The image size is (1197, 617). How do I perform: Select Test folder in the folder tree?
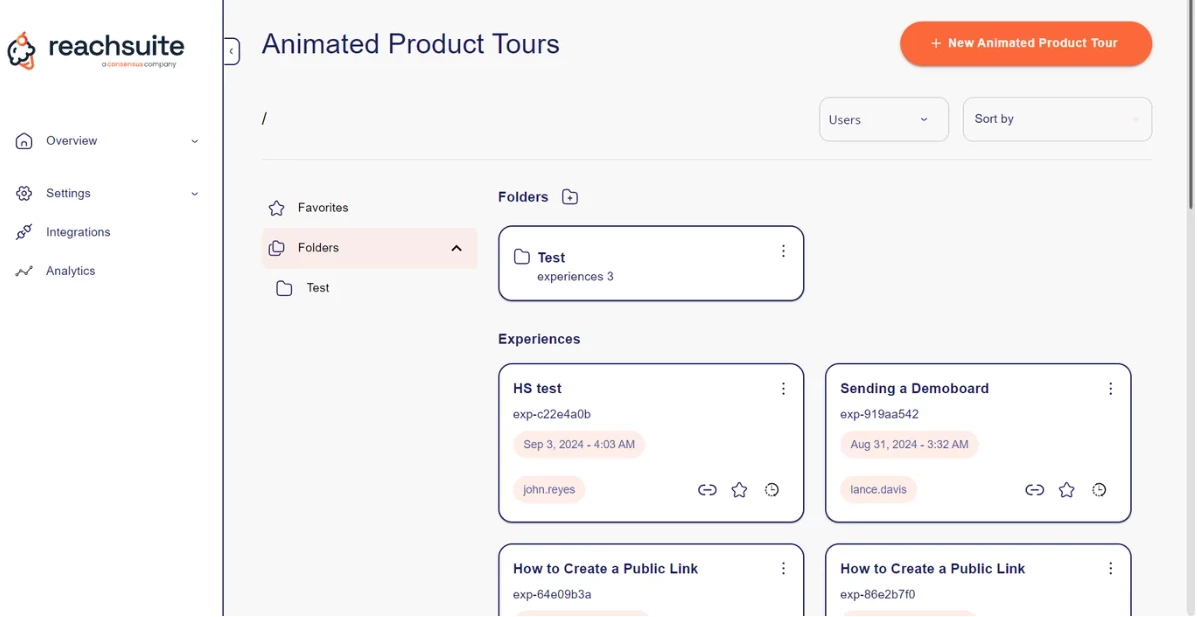(x=317, y=288)
